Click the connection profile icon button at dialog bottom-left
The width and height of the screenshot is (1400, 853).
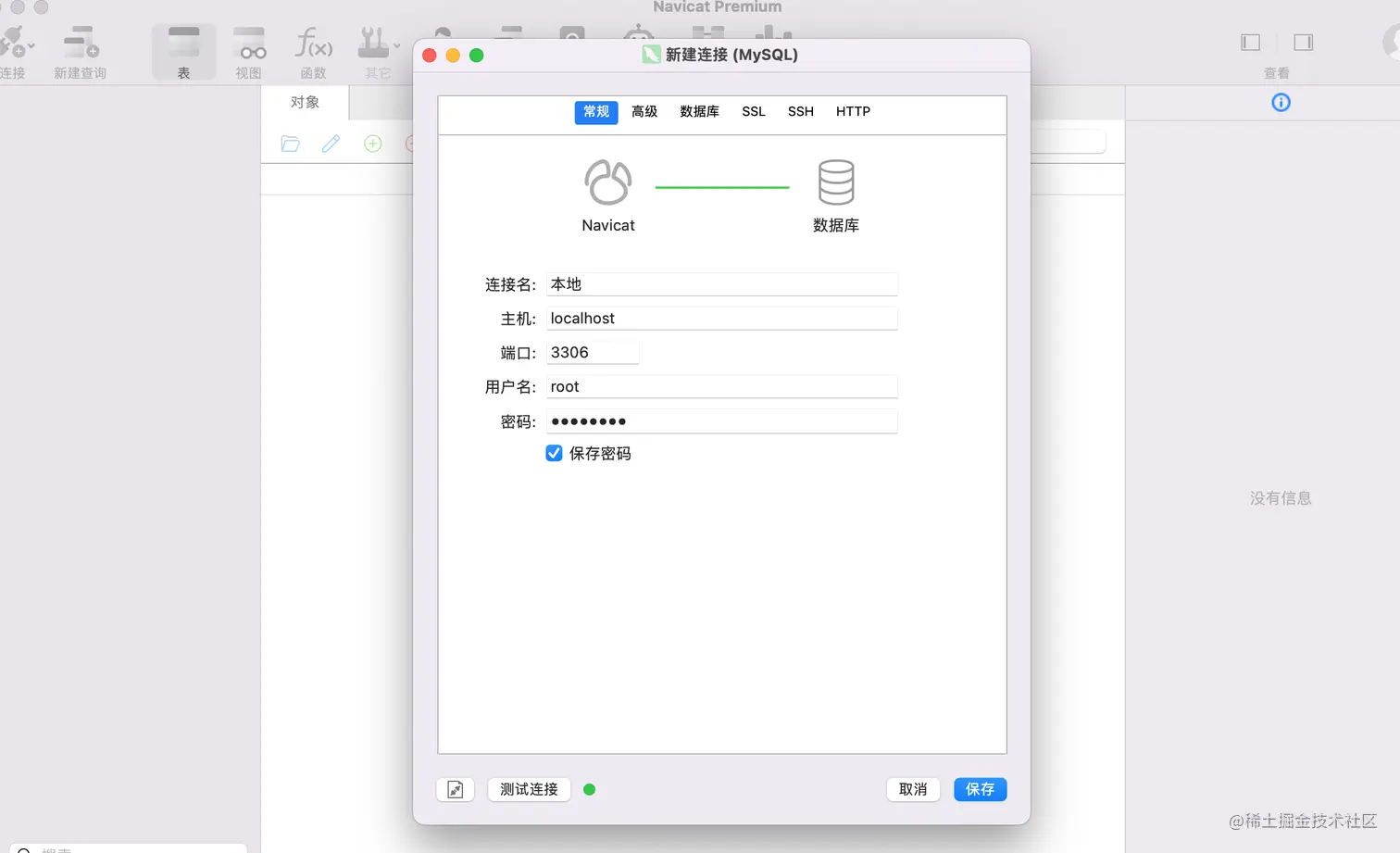pyautogui.click(x=456, y=790)
